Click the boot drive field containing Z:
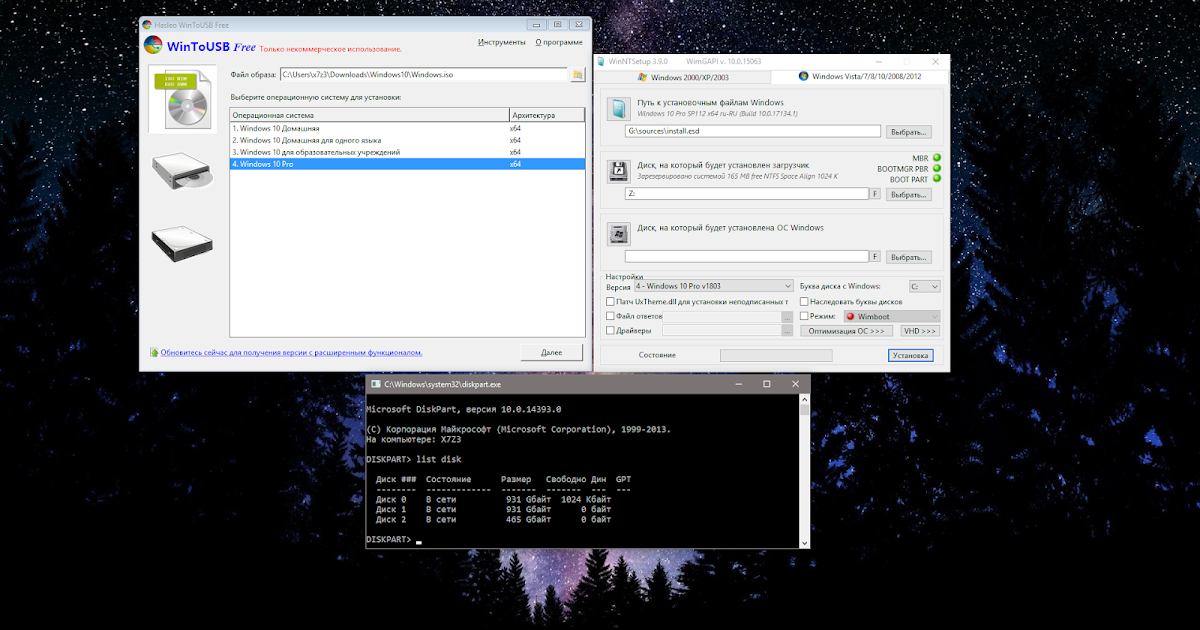Viewport: 1200px width, 630px height. (746, 194)
